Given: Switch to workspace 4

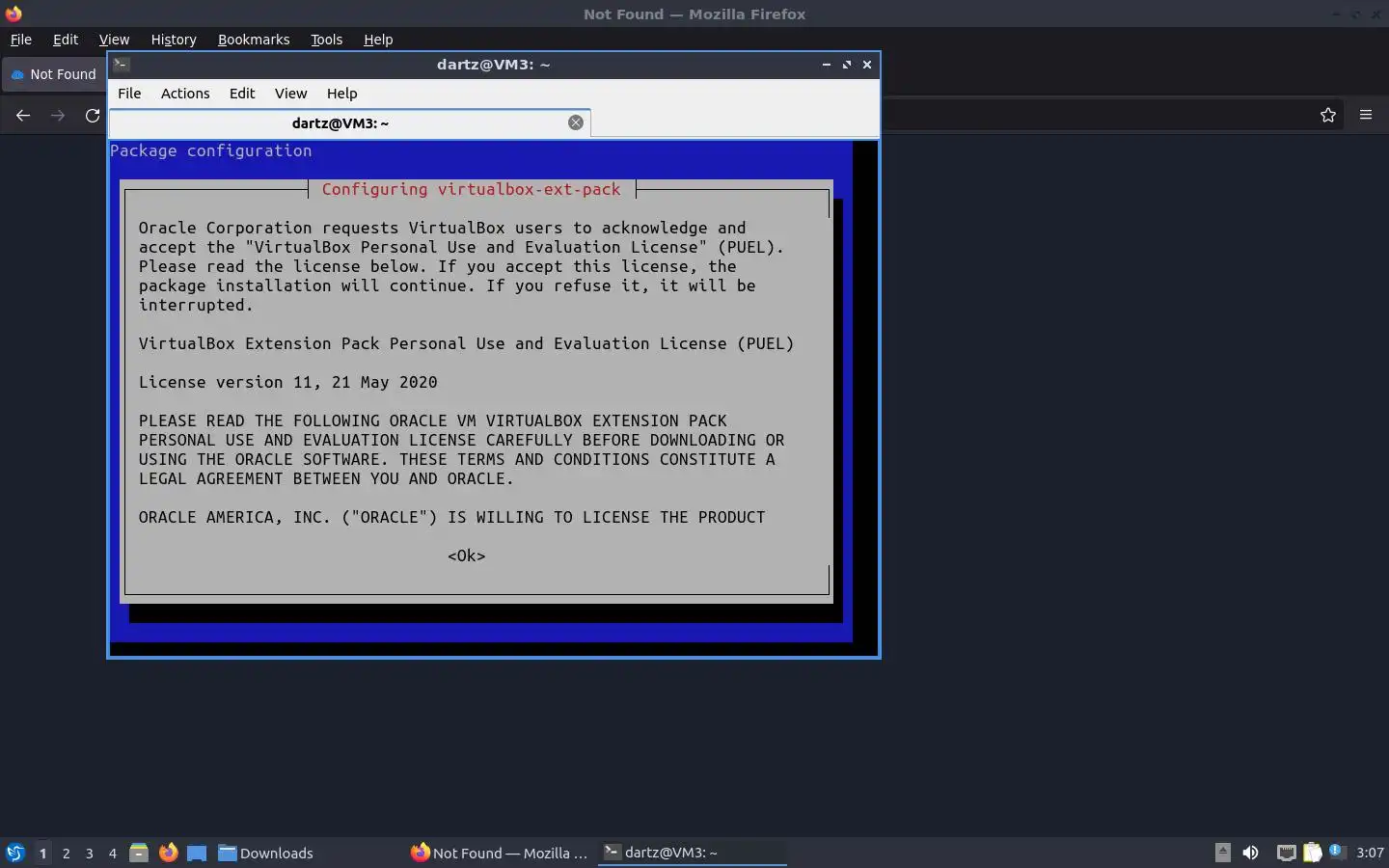Looking at the screenshot, I should [x=112, y=853].
